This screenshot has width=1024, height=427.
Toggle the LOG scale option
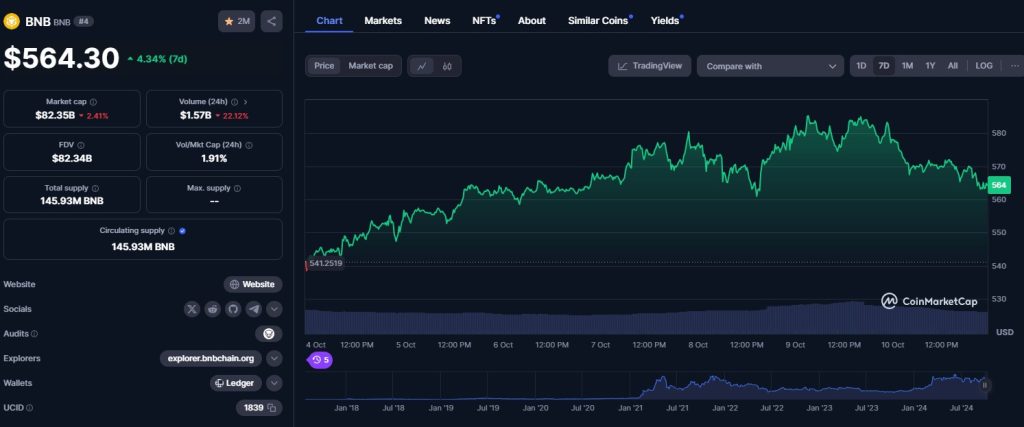(x=984, y=66)
